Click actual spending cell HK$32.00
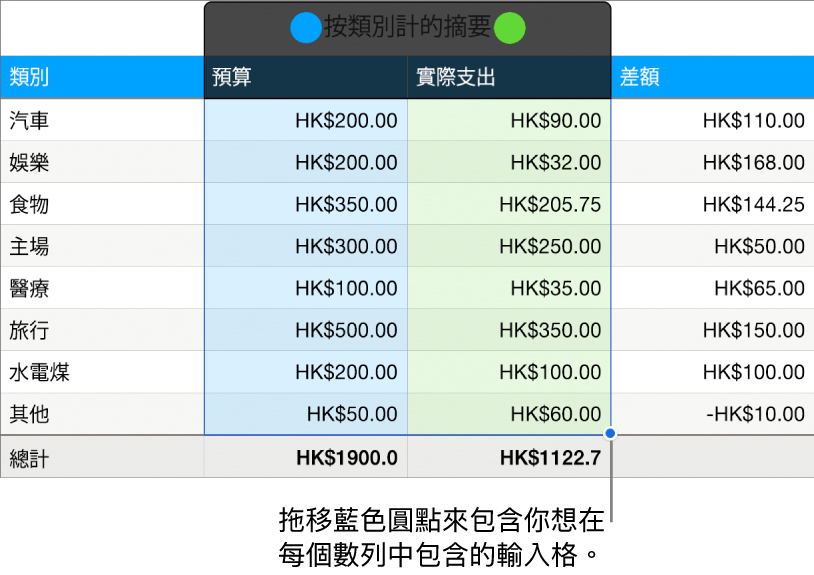814x575 pixels. (509, 162)
